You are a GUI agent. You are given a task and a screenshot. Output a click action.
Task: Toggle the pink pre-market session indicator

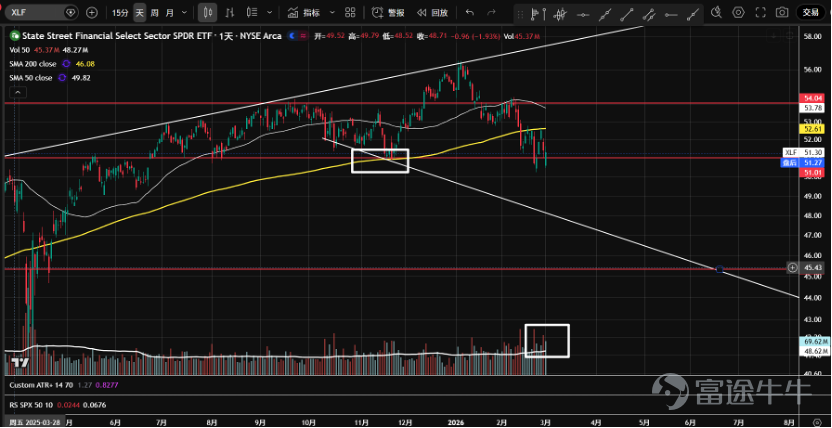click(x=302, y=36)
